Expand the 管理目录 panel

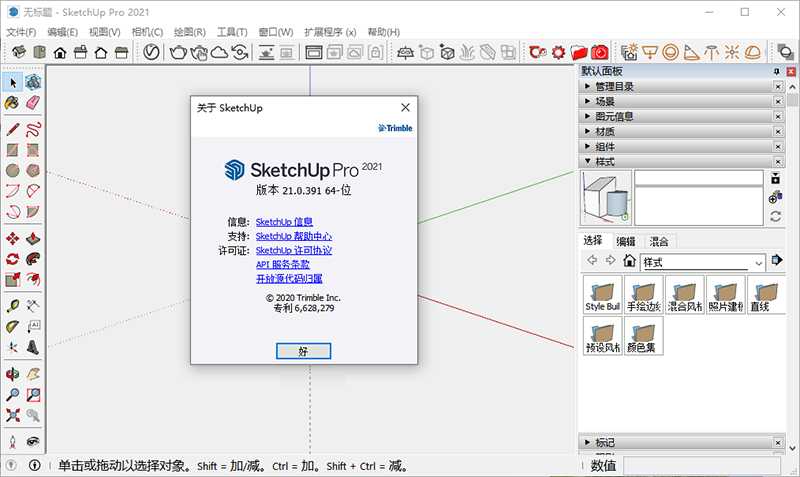pos(682,86)
